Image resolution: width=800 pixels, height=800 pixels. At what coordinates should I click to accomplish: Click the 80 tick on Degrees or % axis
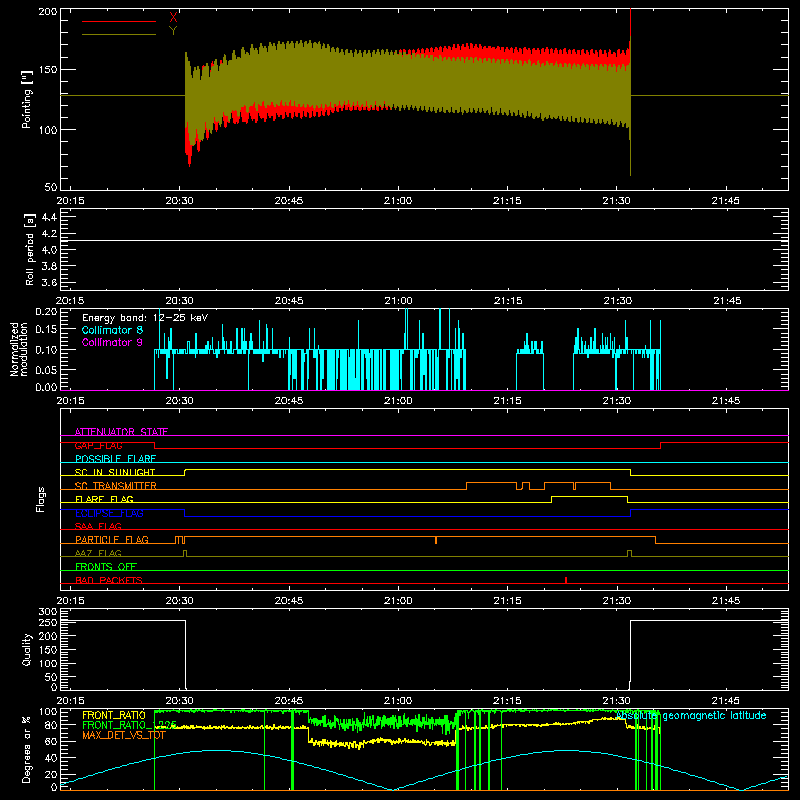coord(51,725)
